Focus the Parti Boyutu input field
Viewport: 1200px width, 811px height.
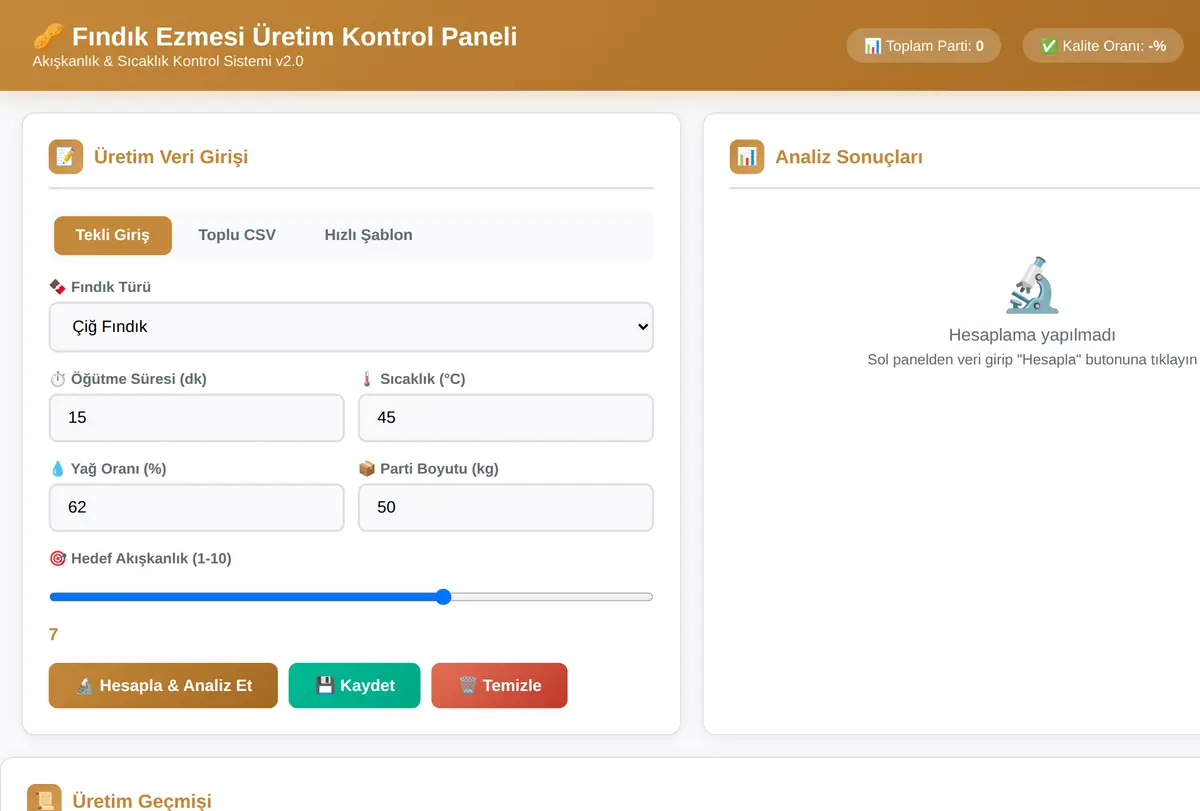click(x=506, y=508)
